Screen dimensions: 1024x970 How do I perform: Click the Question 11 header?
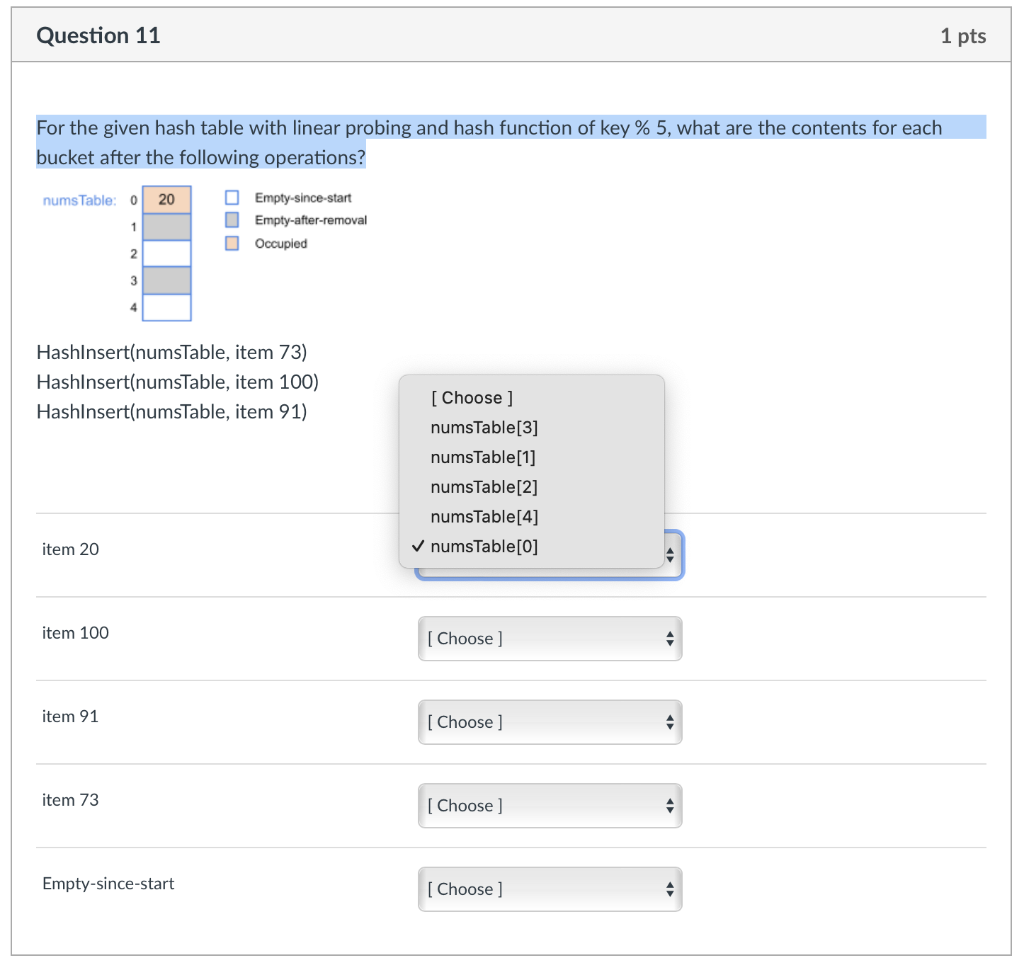coord(98,35)
